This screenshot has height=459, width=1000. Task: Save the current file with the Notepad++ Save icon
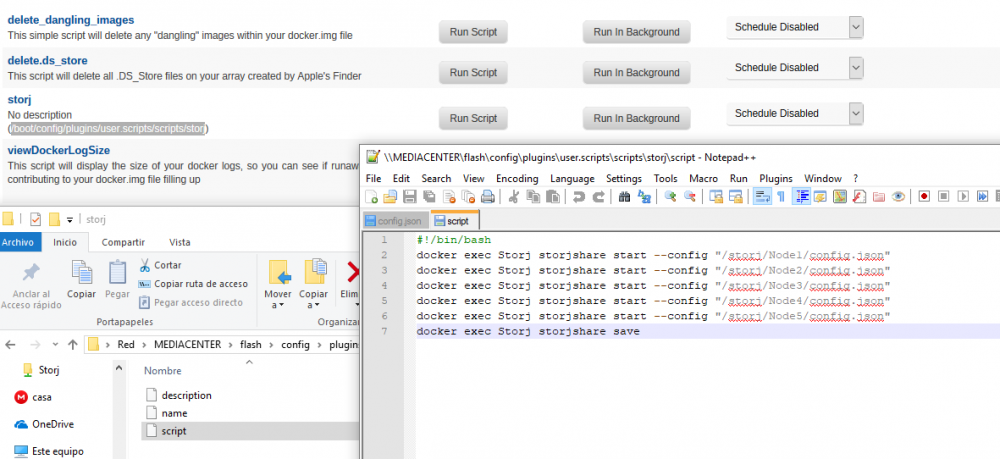[410, 196]
